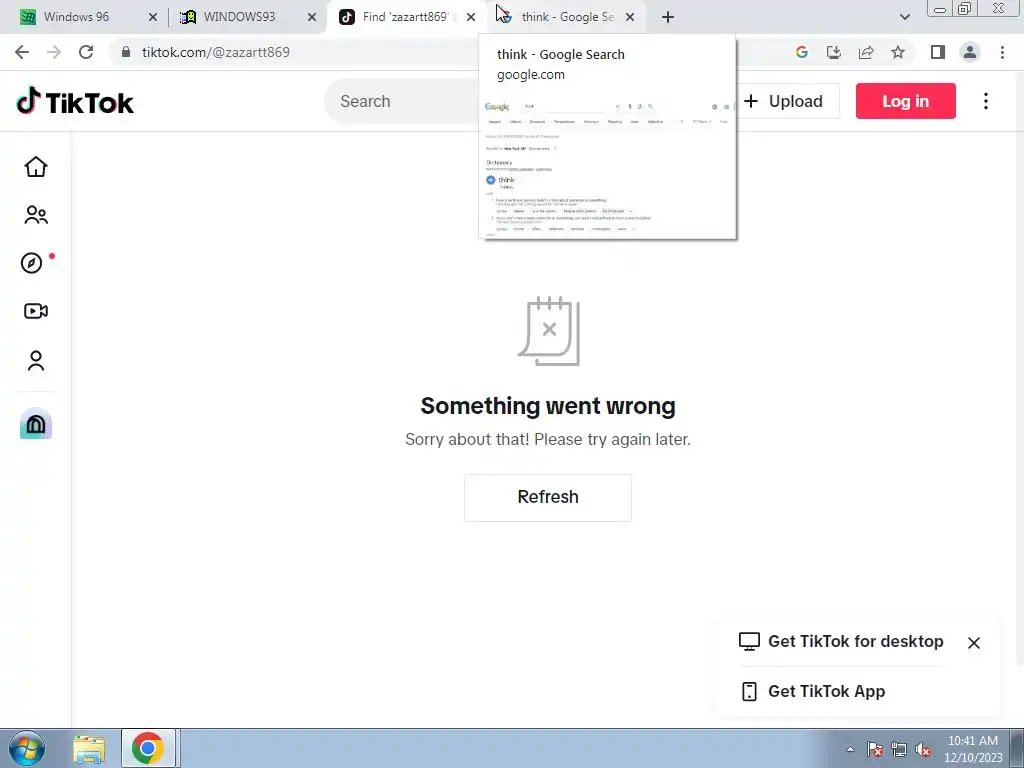Open the Windows Start orb
1024x768 pixels.
[x=27, y=748]
